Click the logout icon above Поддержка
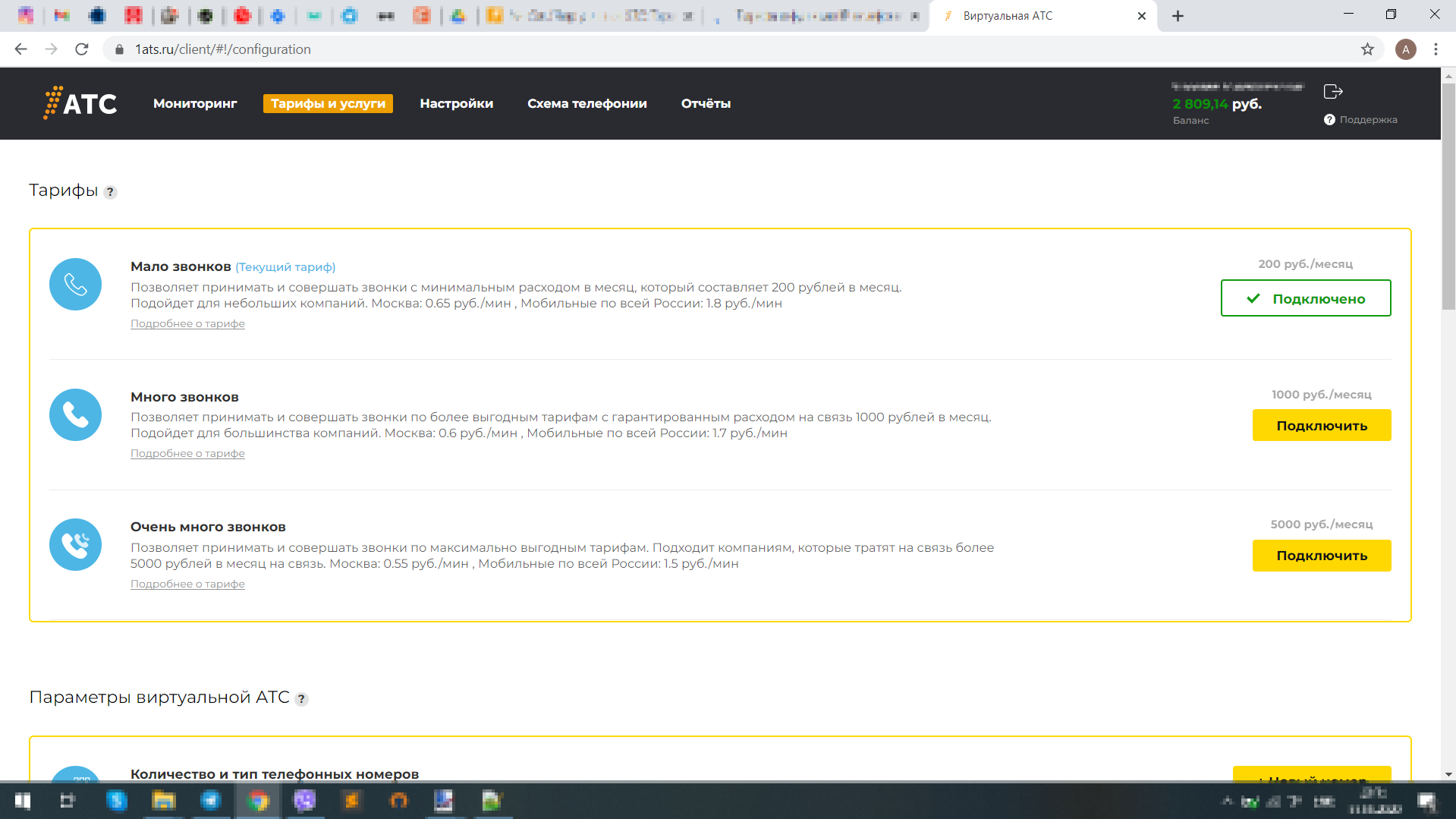The width and height of the screenshot is (1456, 819). click(x=1333, y=92)
